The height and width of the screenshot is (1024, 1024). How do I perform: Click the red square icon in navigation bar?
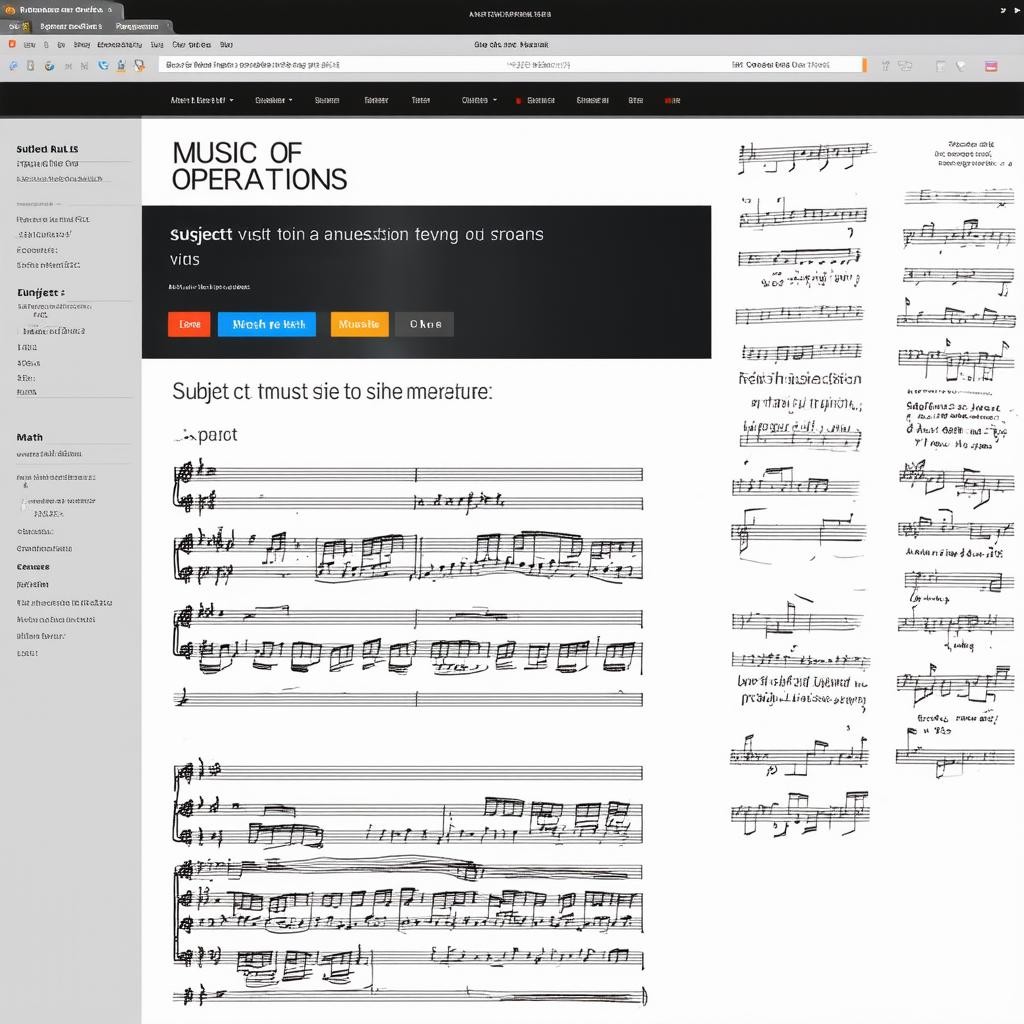click(x=518, y=100)
